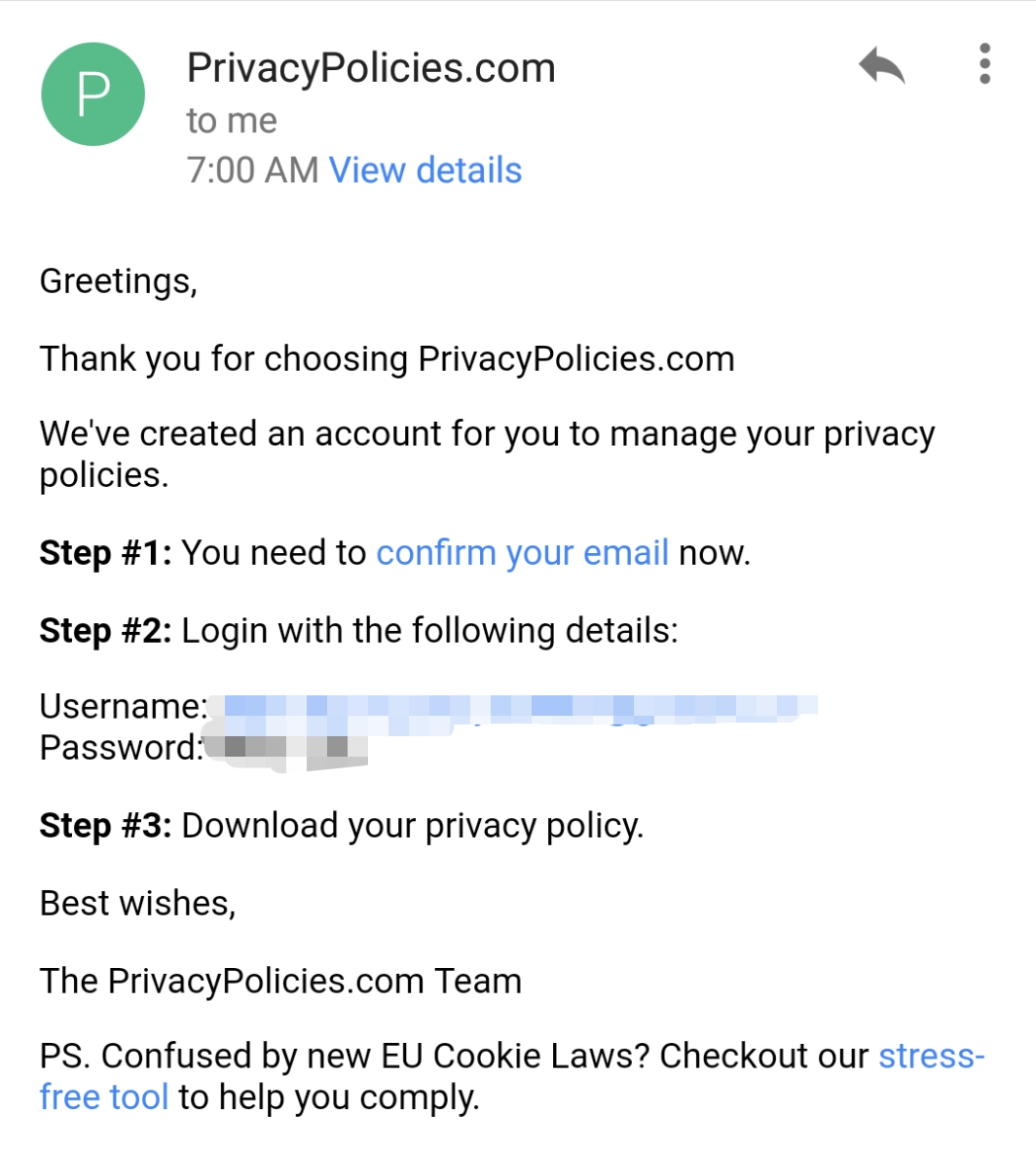Tap the reply arrow icon
The image size is (1036, 1153).
click(x=882, y=66)
